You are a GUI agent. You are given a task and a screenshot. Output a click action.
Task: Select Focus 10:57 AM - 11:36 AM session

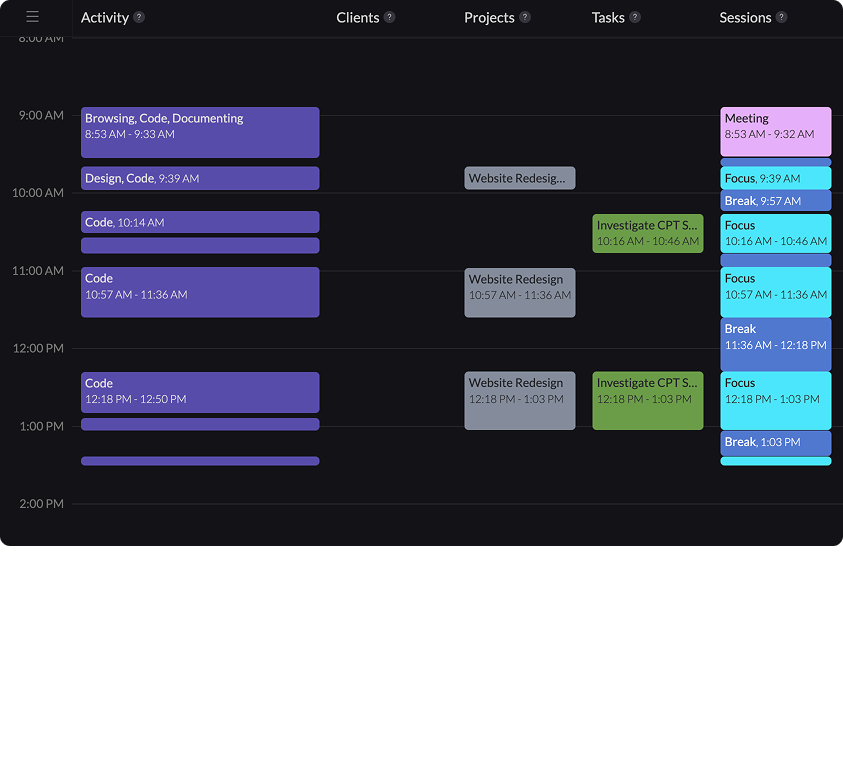[776, 292]
